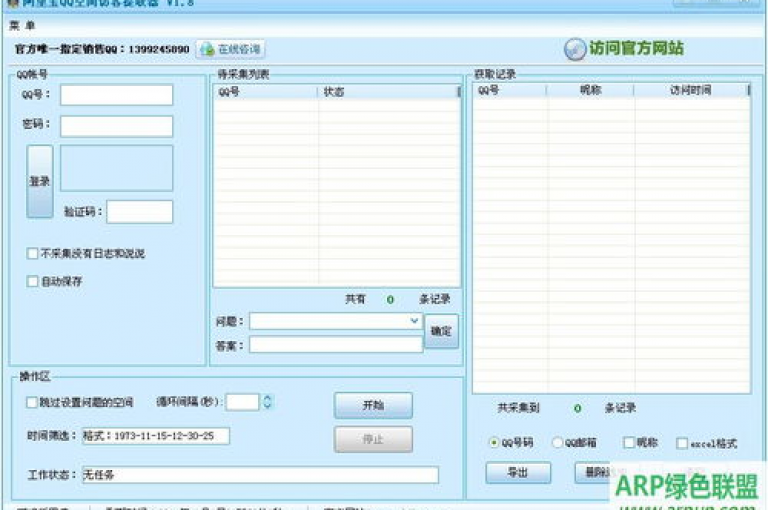
Task: Click the 停止 stop button
Action: pyautogui.click(x=373, y=439)
